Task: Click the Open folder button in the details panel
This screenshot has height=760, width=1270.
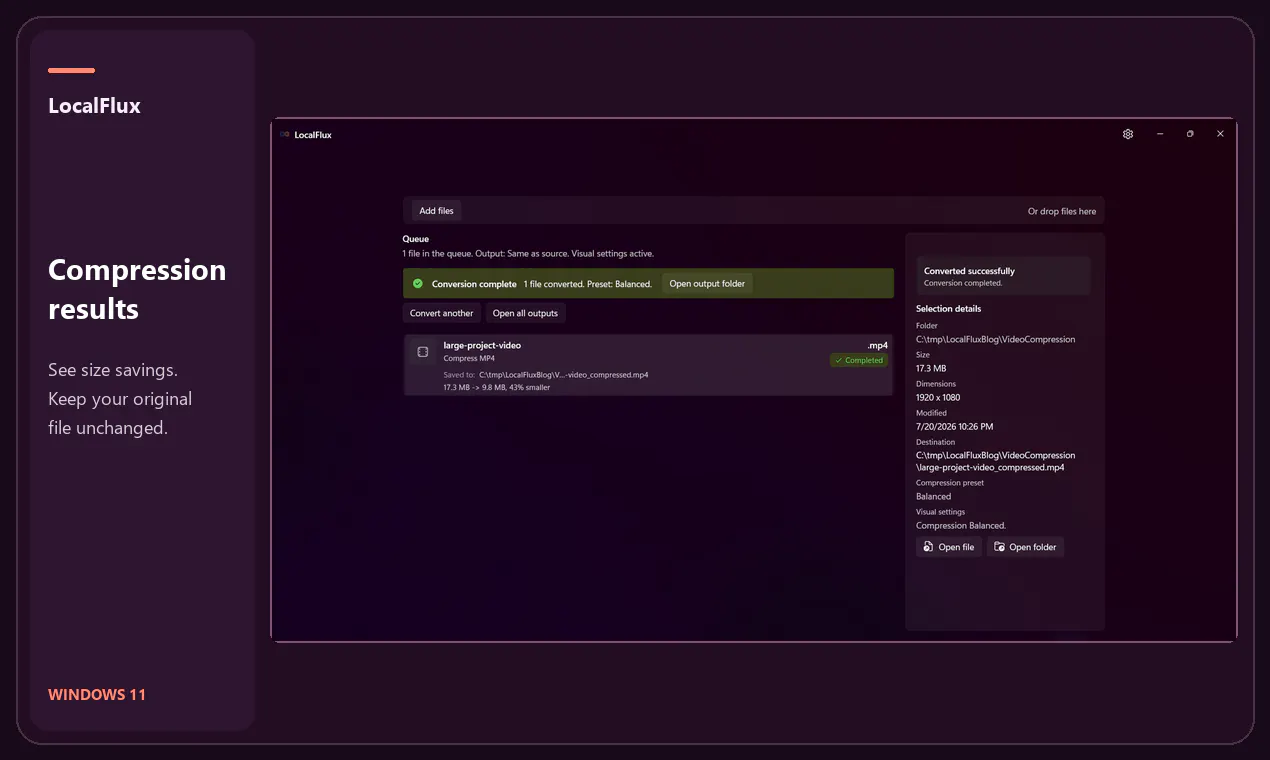Action: point(1025,547)
